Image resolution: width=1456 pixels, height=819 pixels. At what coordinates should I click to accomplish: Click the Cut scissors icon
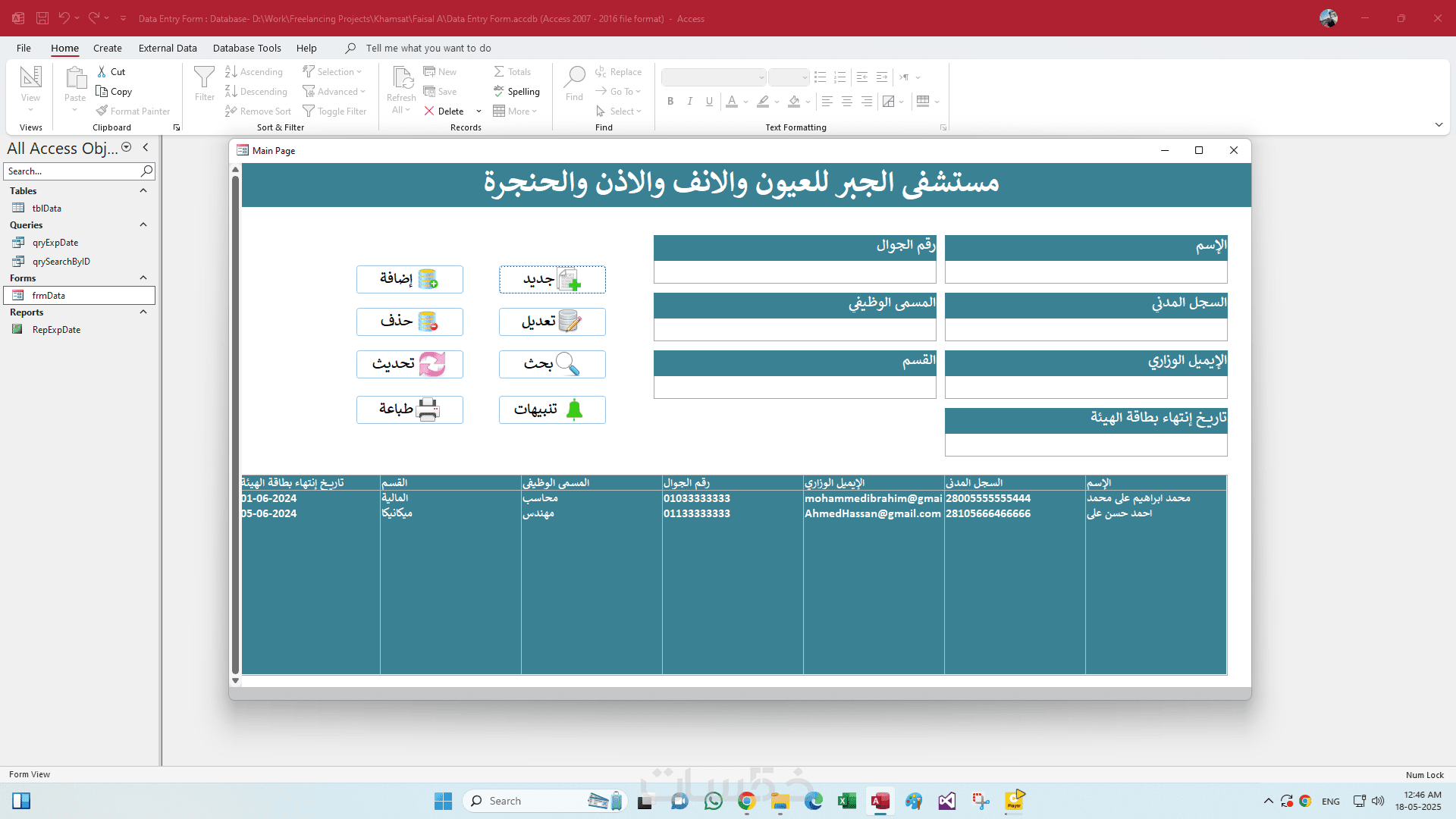click(102, 71)
